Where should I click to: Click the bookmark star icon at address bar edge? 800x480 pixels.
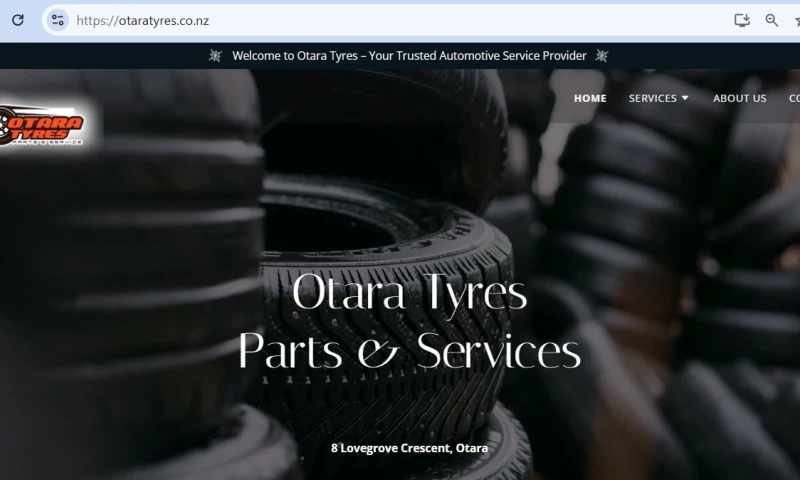[795, 20]
